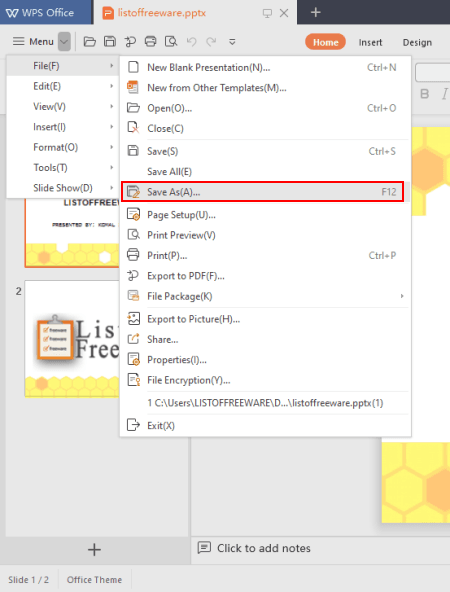The image size is (450, 592).
Task: Select Exit(X) to quit
Action: pyautogui.click(x=265, y=426)
